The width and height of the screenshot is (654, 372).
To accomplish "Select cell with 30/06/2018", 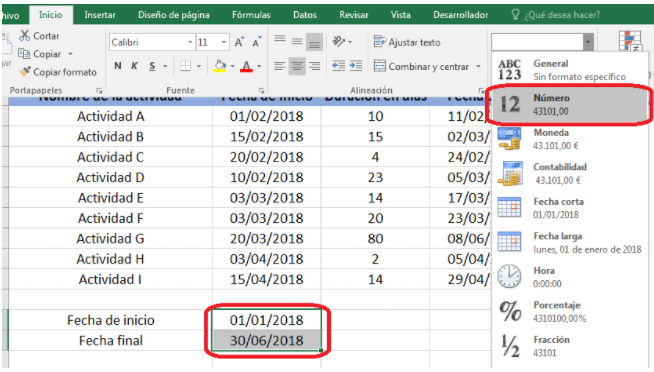I will [x=267, y=340].
